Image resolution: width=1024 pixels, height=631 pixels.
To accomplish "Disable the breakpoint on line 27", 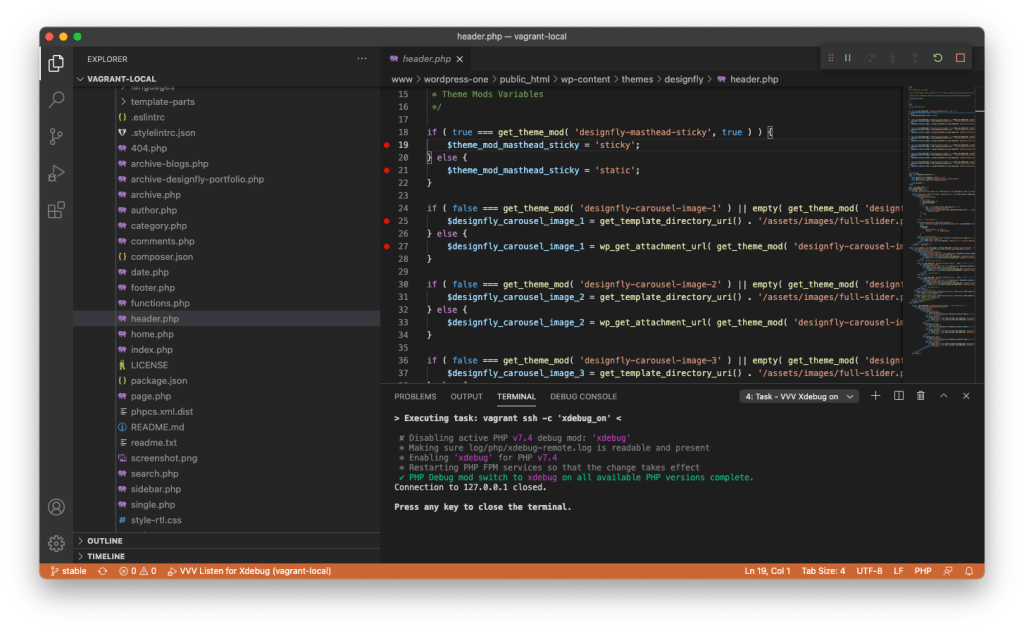I will [387, 246].
